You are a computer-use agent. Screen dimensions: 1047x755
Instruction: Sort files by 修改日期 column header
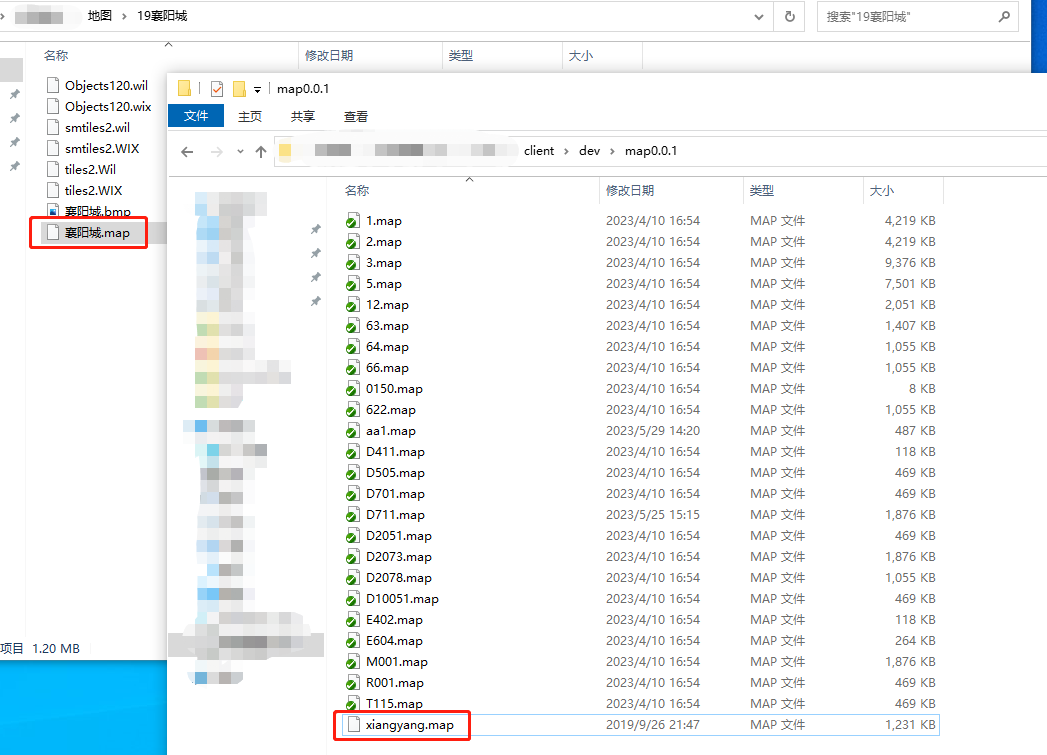(630, 190)
